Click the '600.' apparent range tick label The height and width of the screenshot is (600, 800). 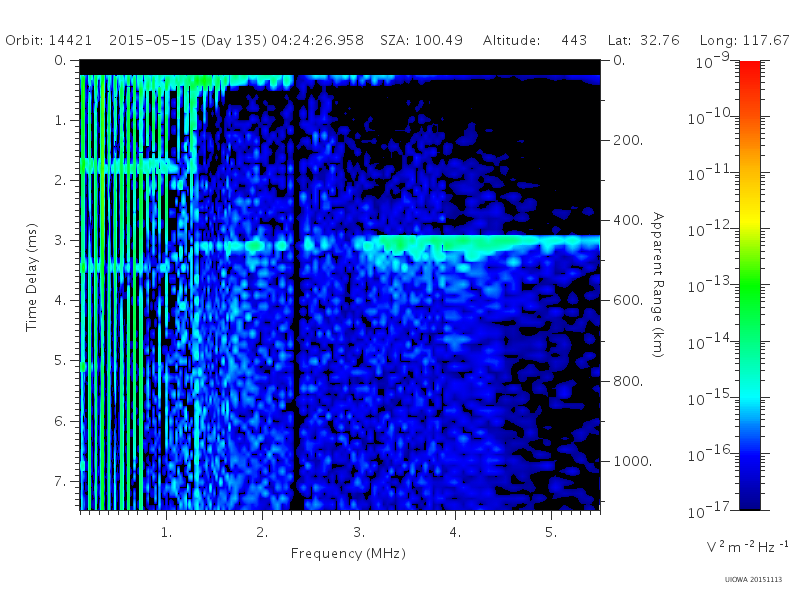pos(628,301)
